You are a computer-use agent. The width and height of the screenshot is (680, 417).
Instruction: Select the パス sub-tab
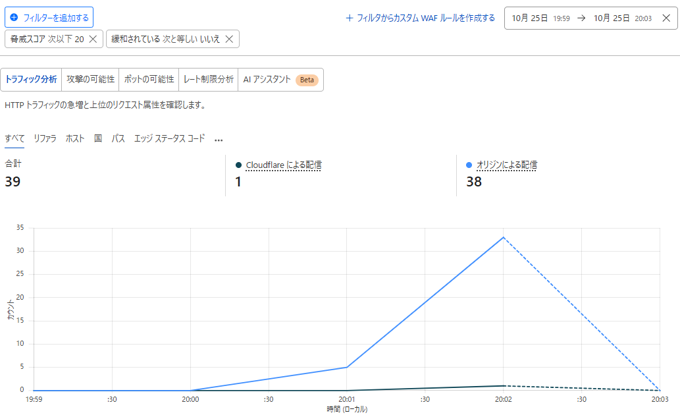tap(118, 139)
